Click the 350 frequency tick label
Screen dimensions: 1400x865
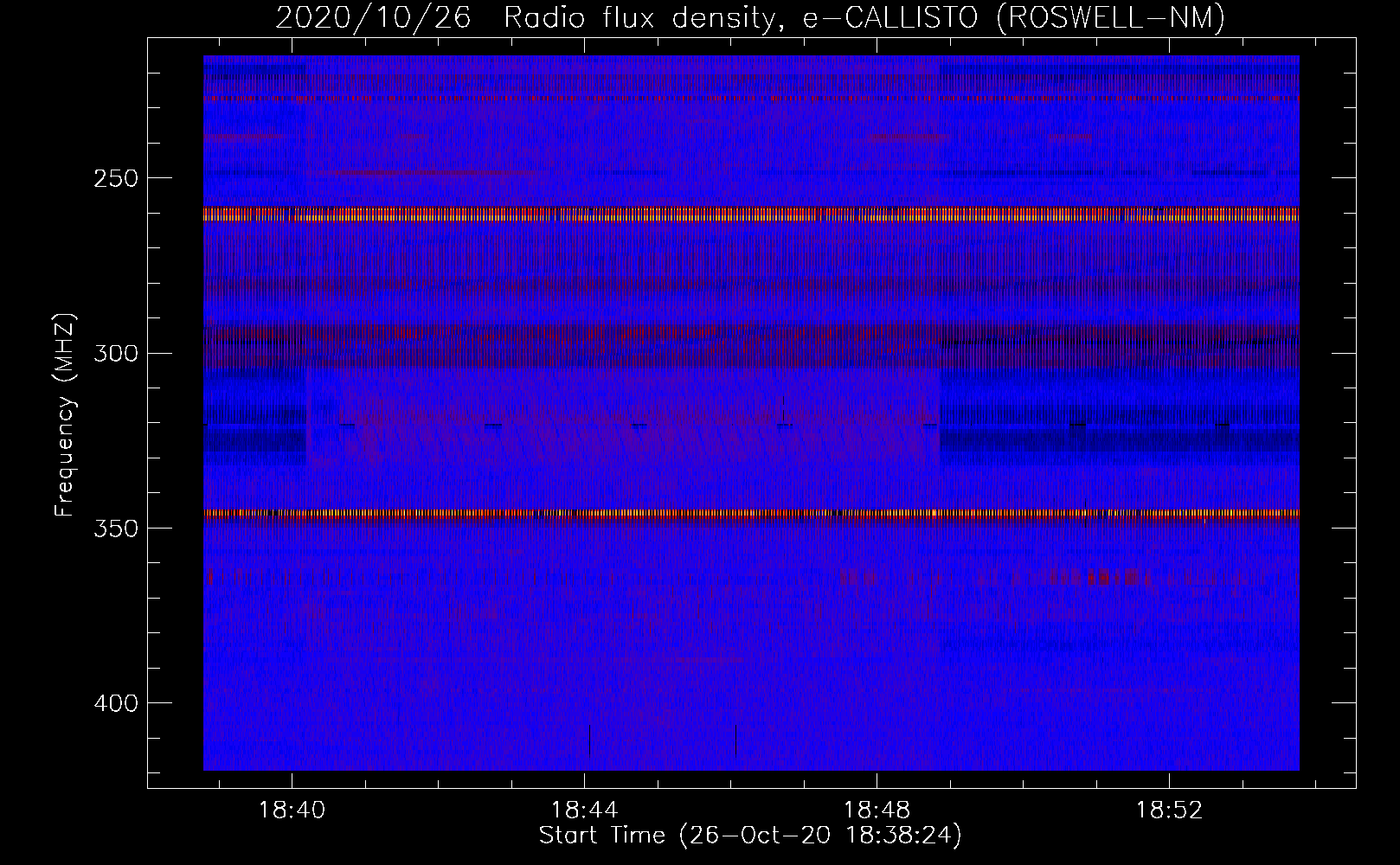[115, 528]
